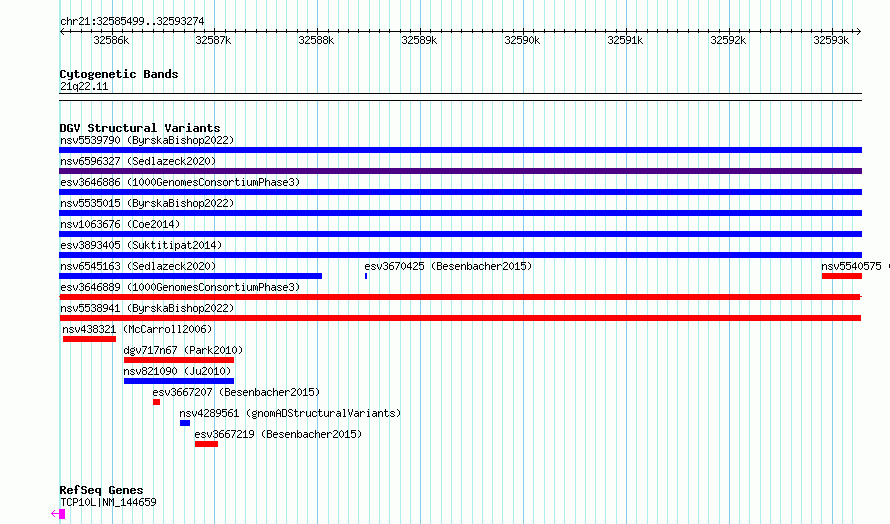Click the red nsv5538941 variant bar
Image resolution: width=890 pixels, height=524 pixels.
click(460, 318)
